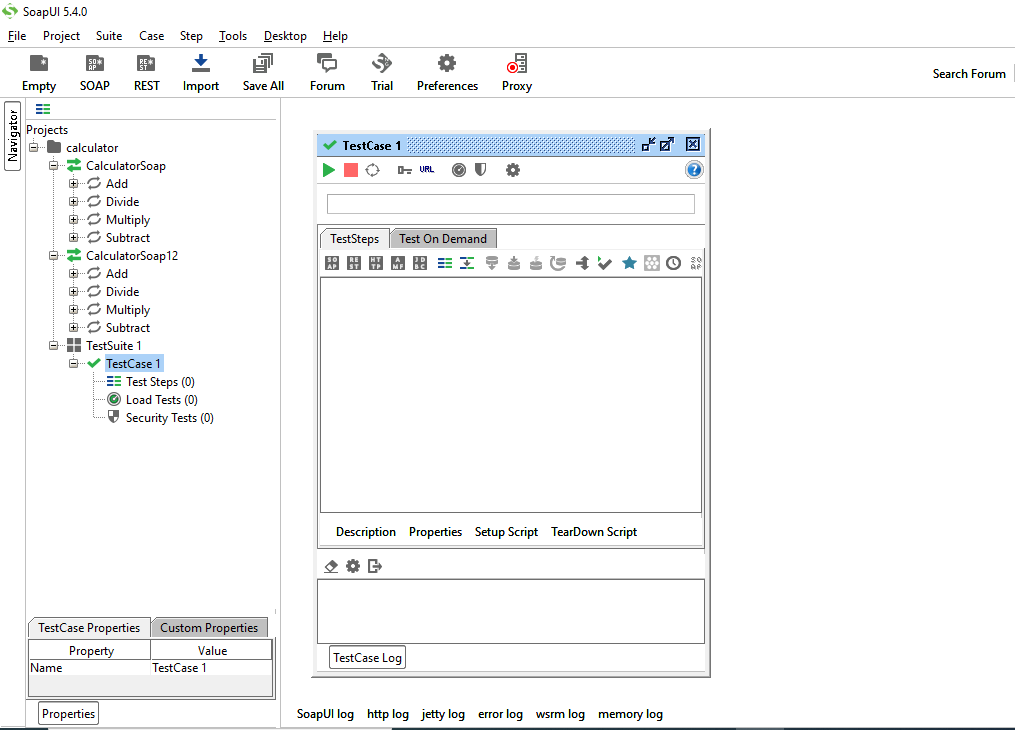Add a SOAP Mock Response step icon
This screenshot has width=1015, height=730.
click(696, 263)
